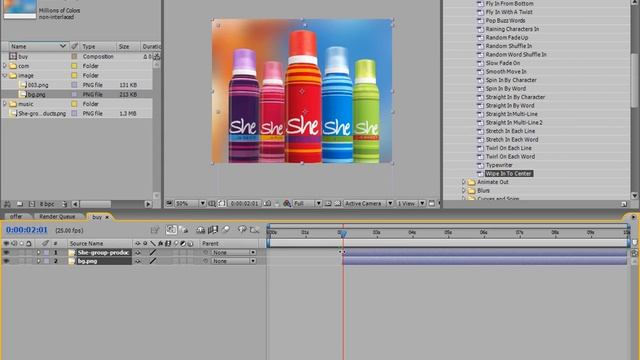Screen dimensions: 640x360
Task: Select Spin In By Word preset
Action: (506, 89)
